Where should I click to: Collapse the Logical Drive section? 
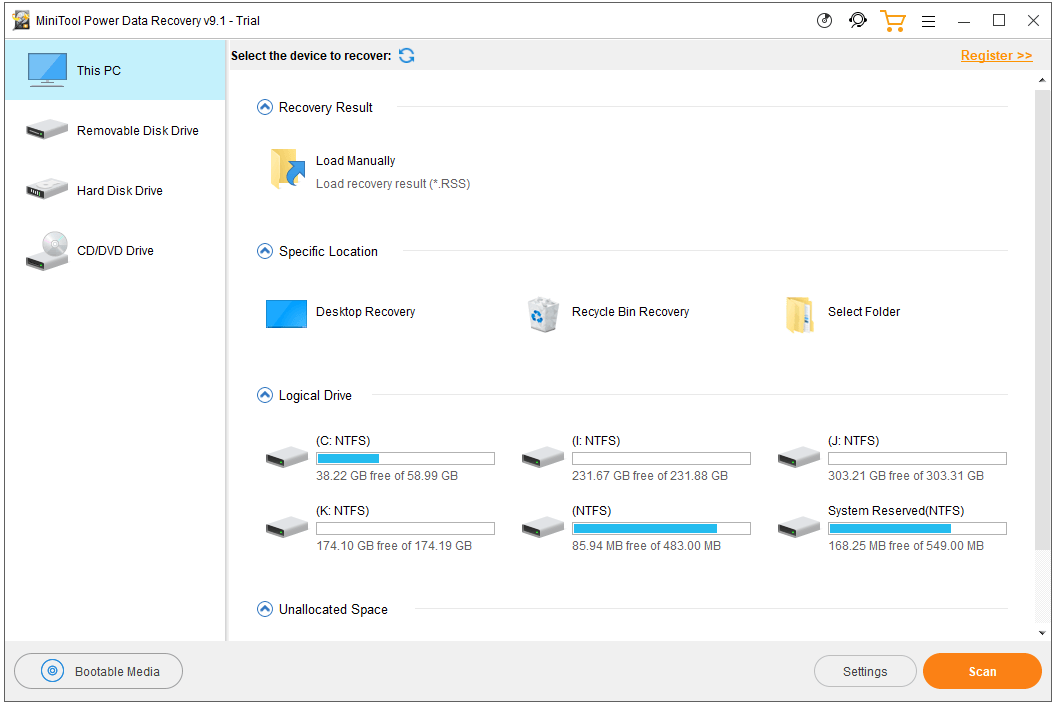pyautogui.click(x=265, y=395)
